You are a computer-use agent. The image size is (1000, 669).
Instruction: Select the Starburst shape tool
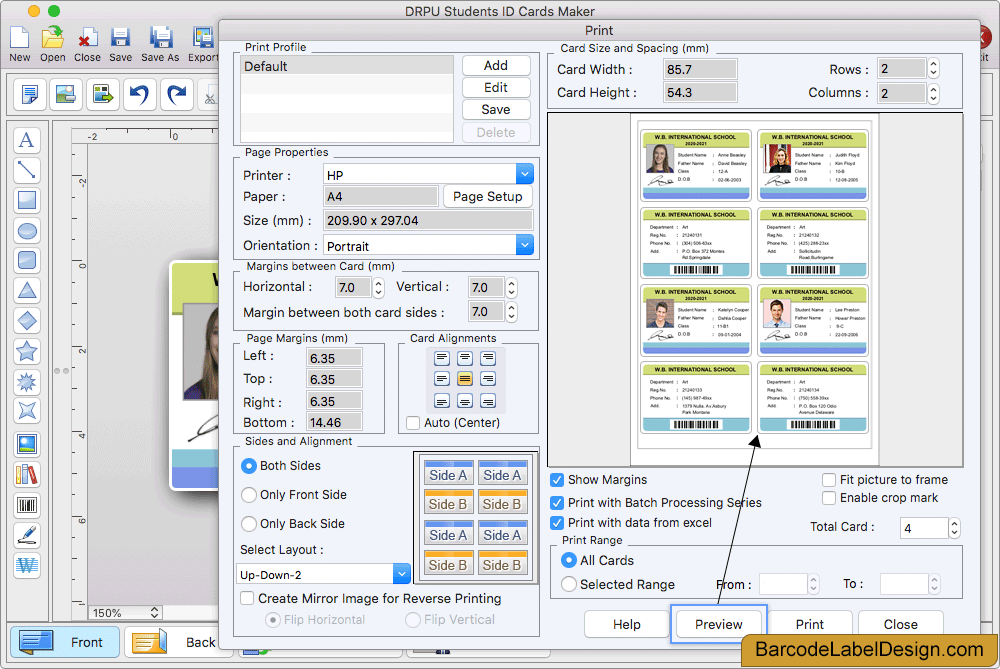click(x=27, y=381)
